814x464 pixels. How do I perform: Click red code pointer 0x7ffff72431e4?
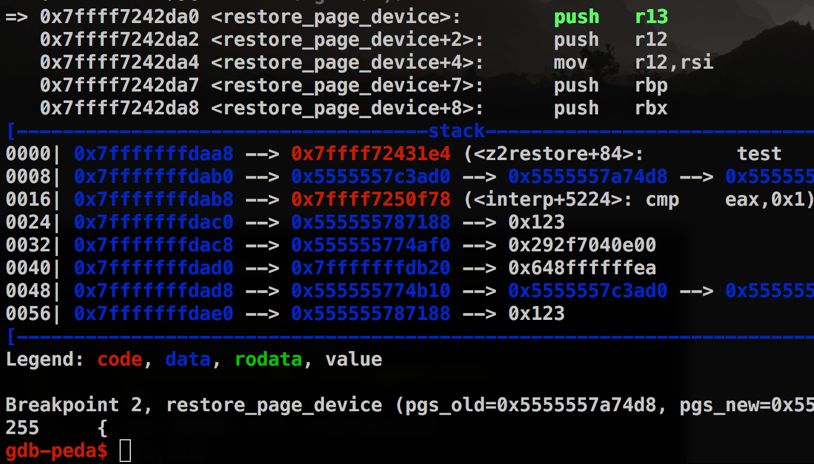371,154
